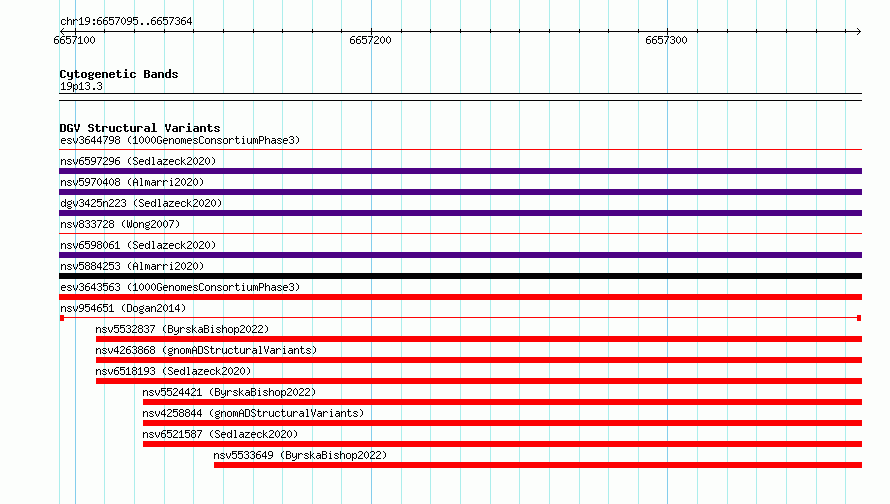Click the nsv5532837 (ByrskaBishop2022) label
This screenshot has width=890, height=504.
[182, 329]
